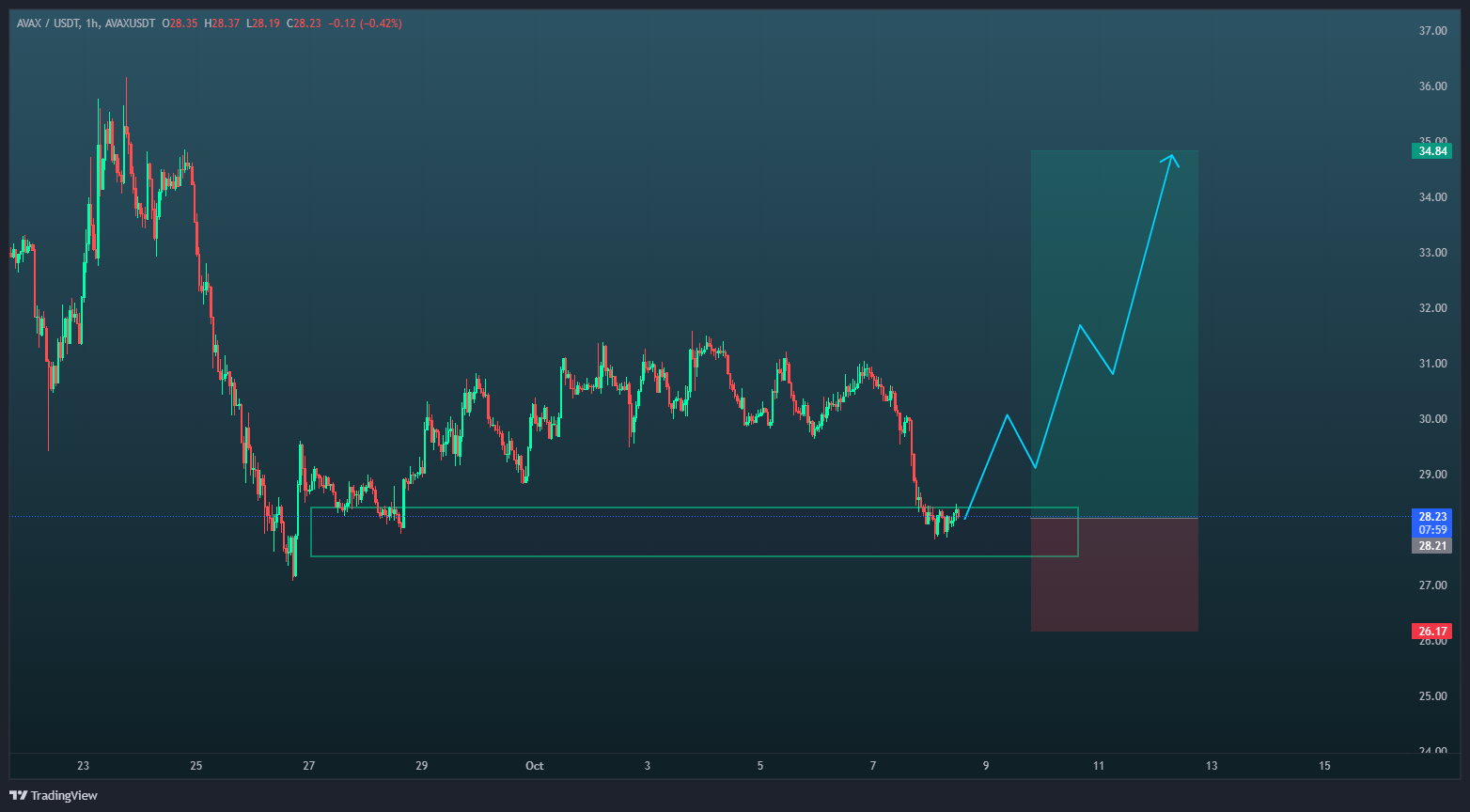
Task: Click the 23 date label on the time axis
Action: 84,766
